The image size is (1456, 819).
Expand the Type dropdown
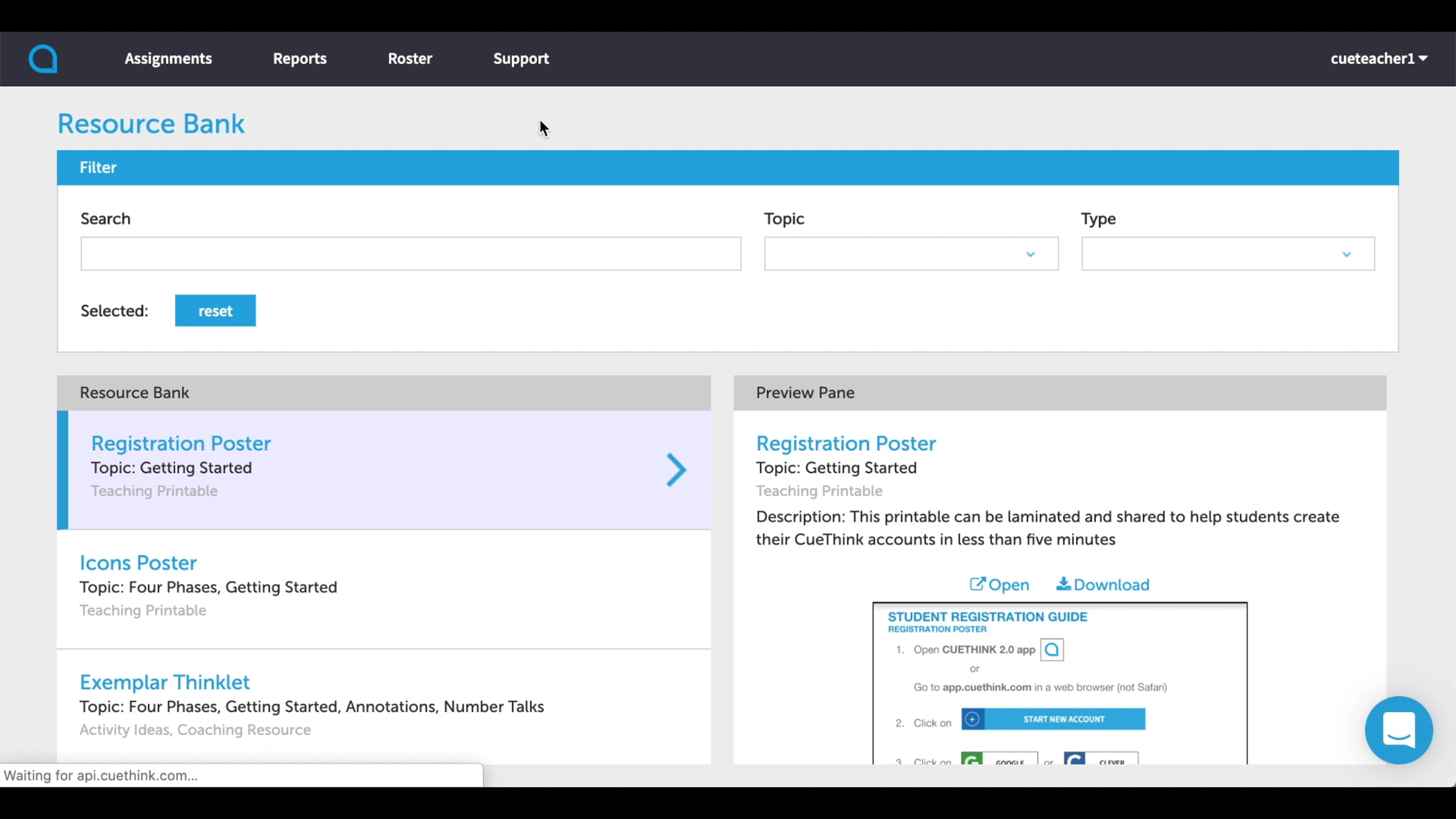pos(1227,254)
